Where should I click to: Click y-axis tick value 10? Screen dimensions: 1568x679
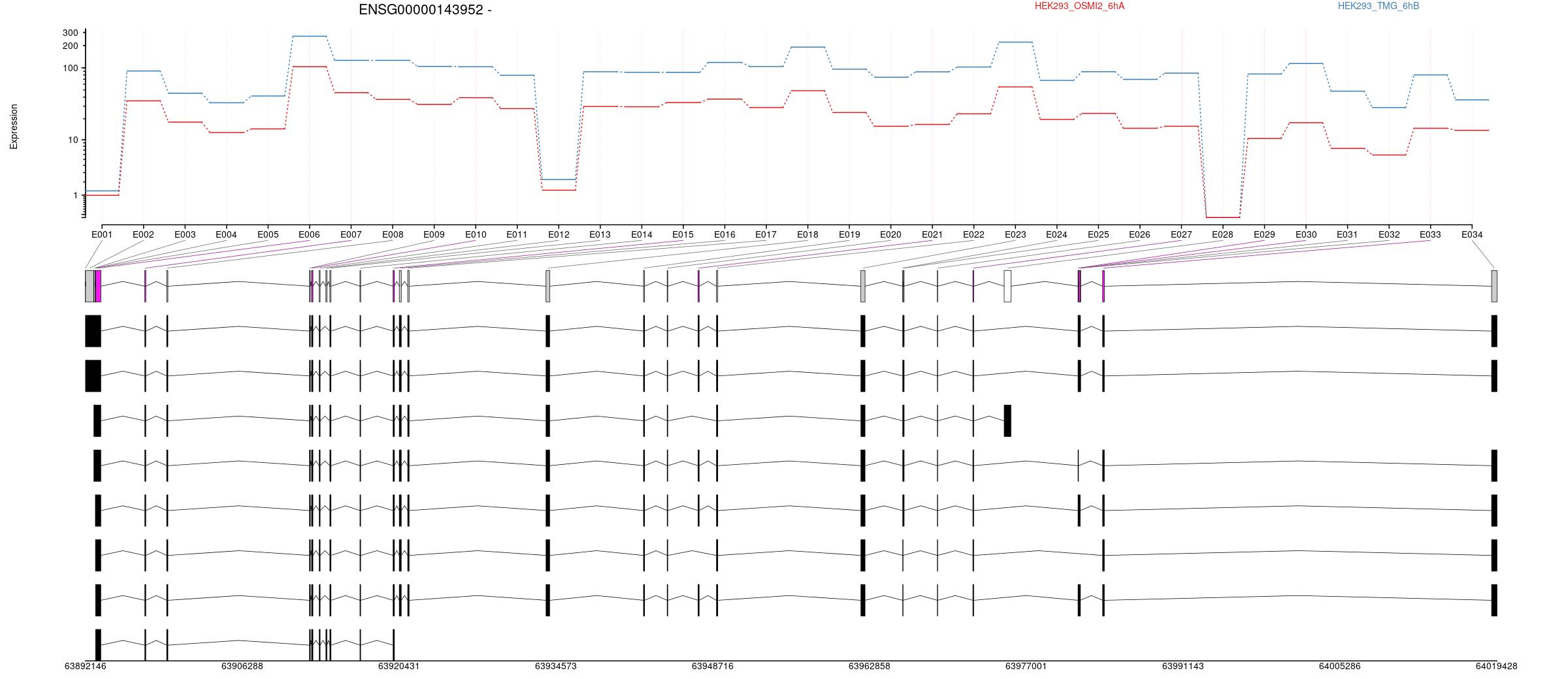click(x=73, y=140)
